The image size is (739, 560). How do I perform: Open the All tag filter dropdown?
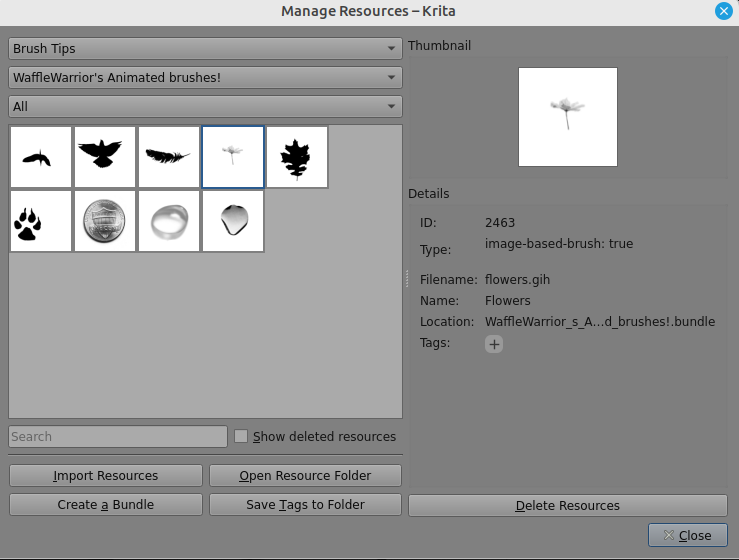205,106
